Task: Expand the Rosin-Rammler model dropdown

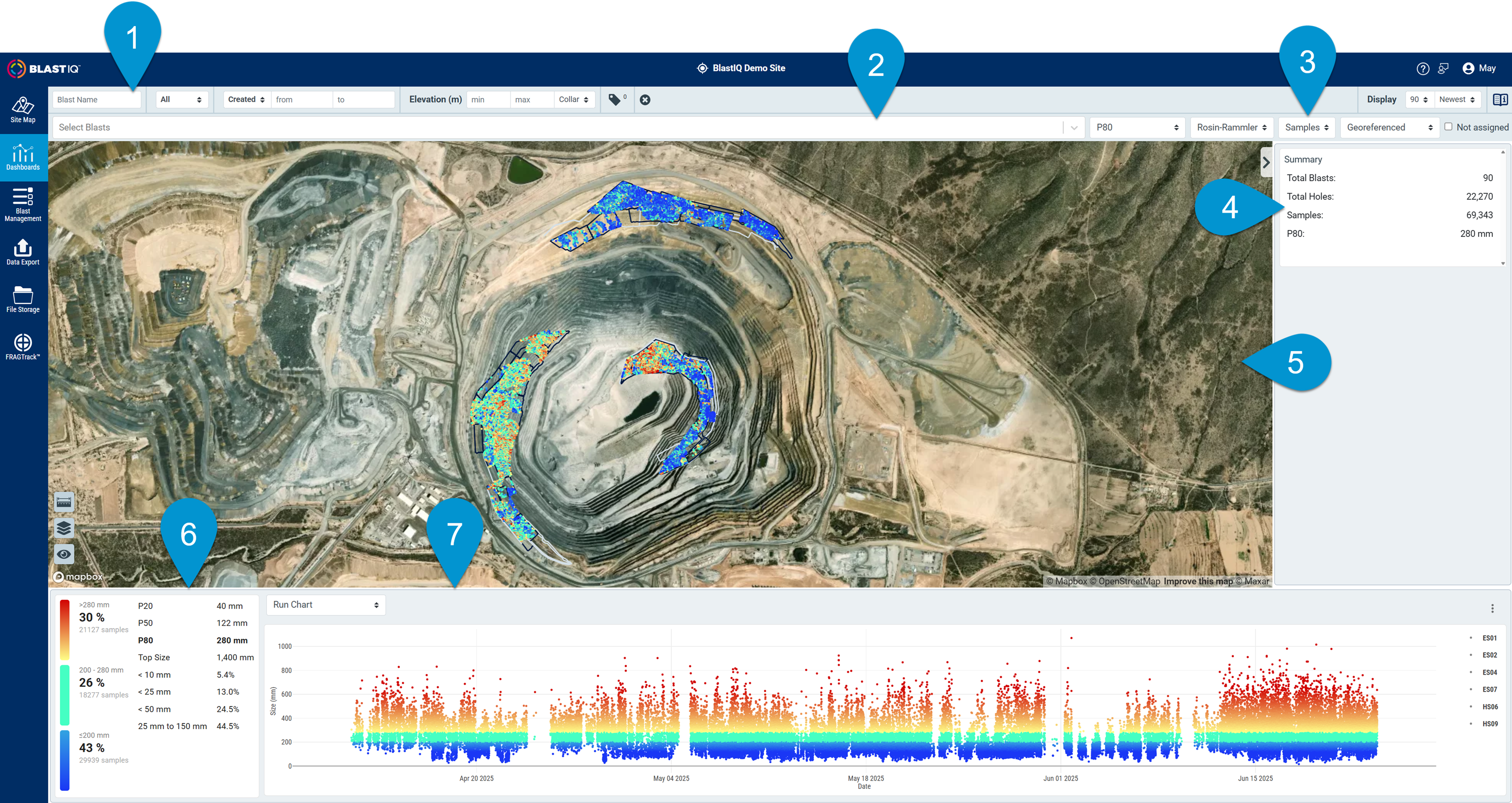Action: click(x=1231, y=128)
